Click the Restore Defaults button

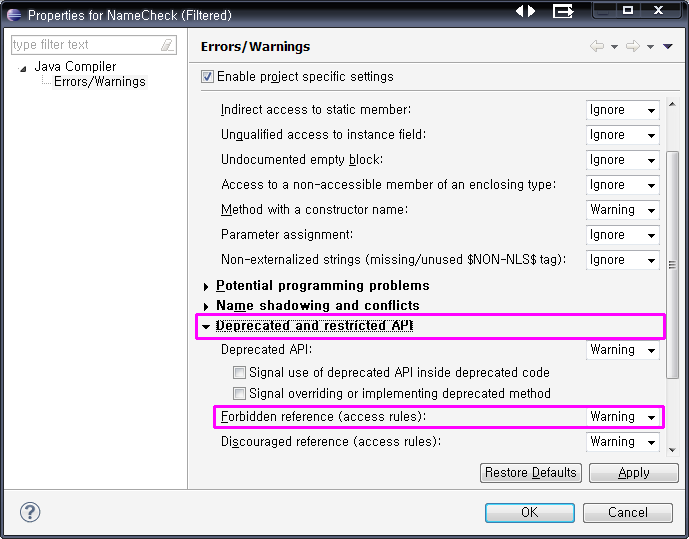[x=531, y=473]
